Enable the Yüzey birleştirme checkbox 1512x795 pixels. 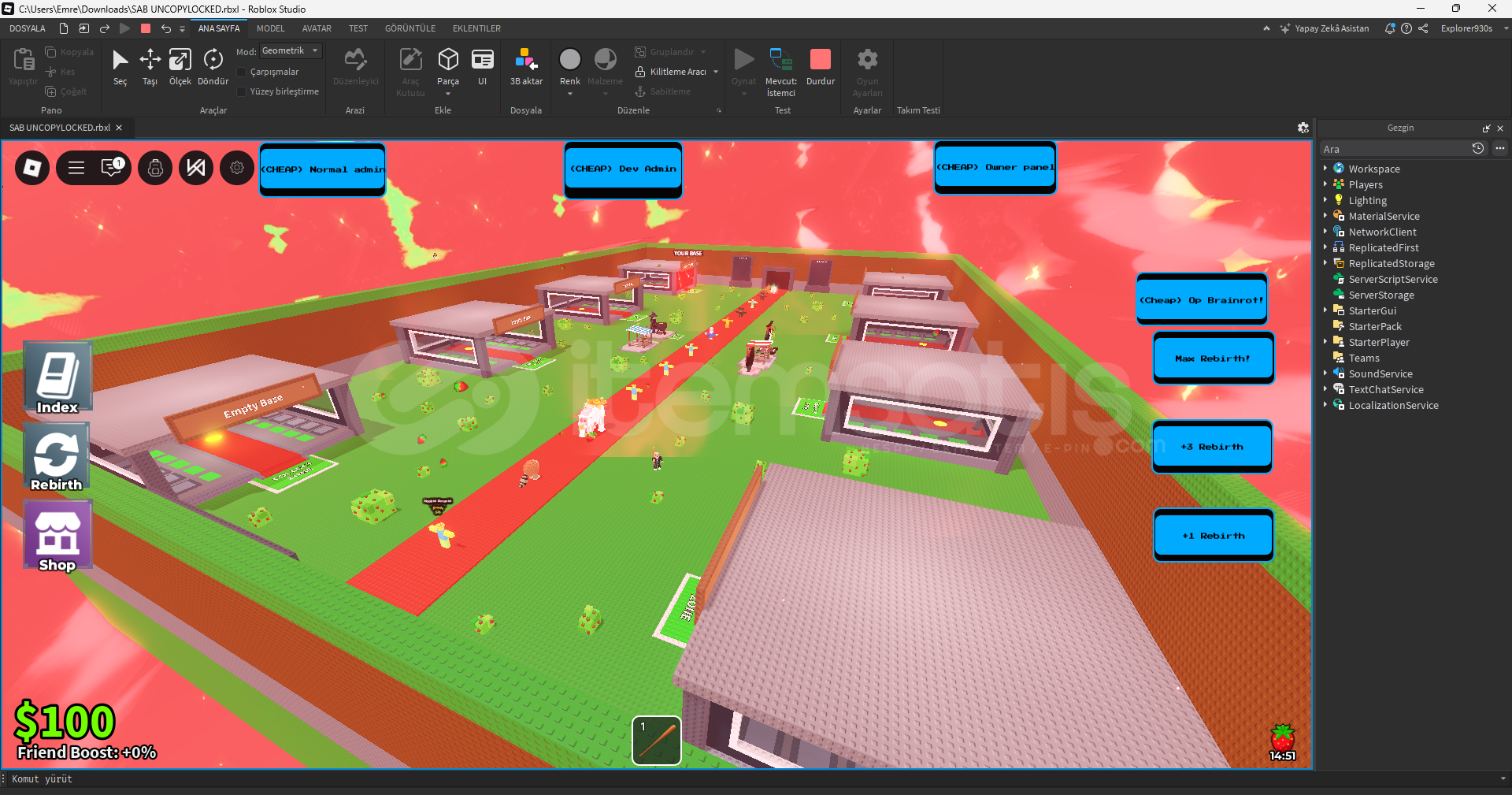coord(243,91)
